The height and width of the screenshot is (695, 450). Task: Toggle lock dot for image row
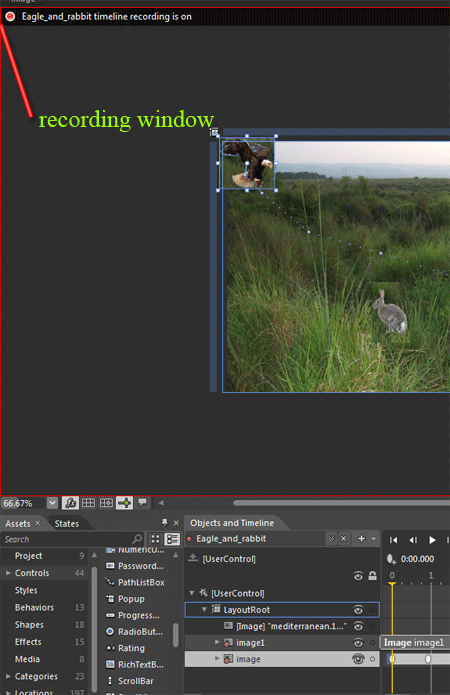tap(372, 659)
